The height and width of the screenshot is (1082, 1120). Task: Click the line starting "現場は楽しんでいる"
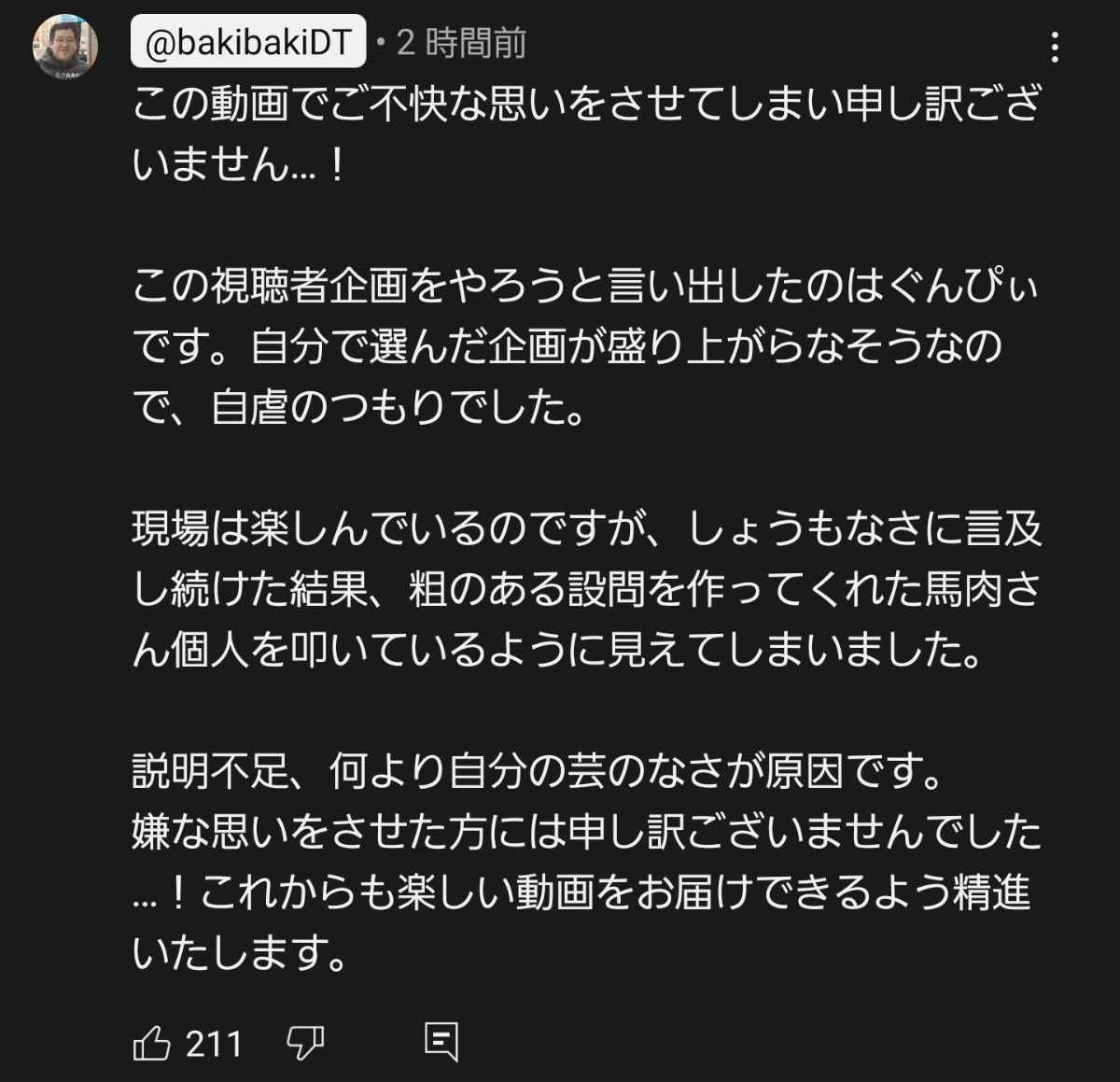[x=587, y=529]
